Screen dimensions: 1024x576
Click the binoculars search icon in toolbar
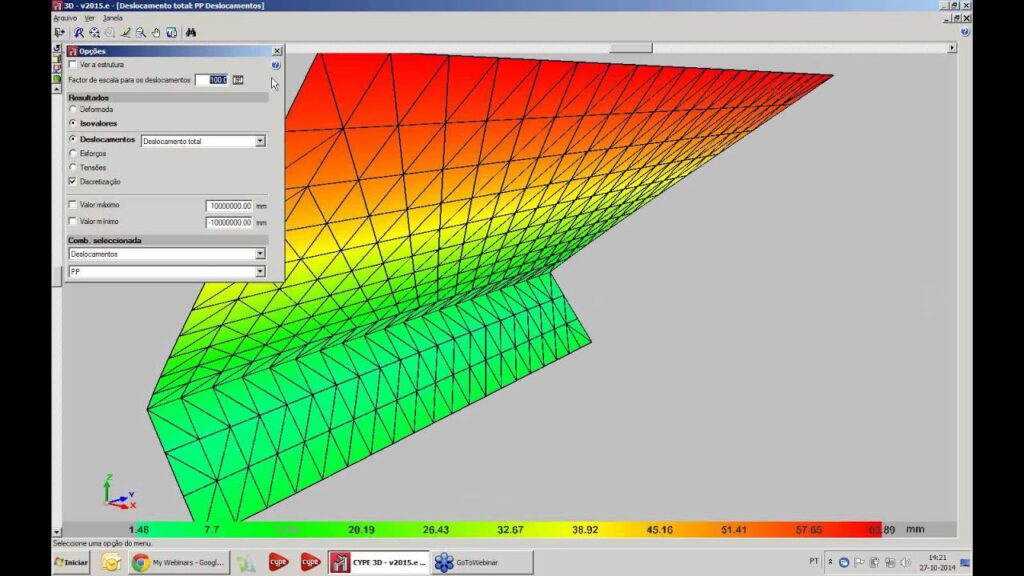pos(191,32)
